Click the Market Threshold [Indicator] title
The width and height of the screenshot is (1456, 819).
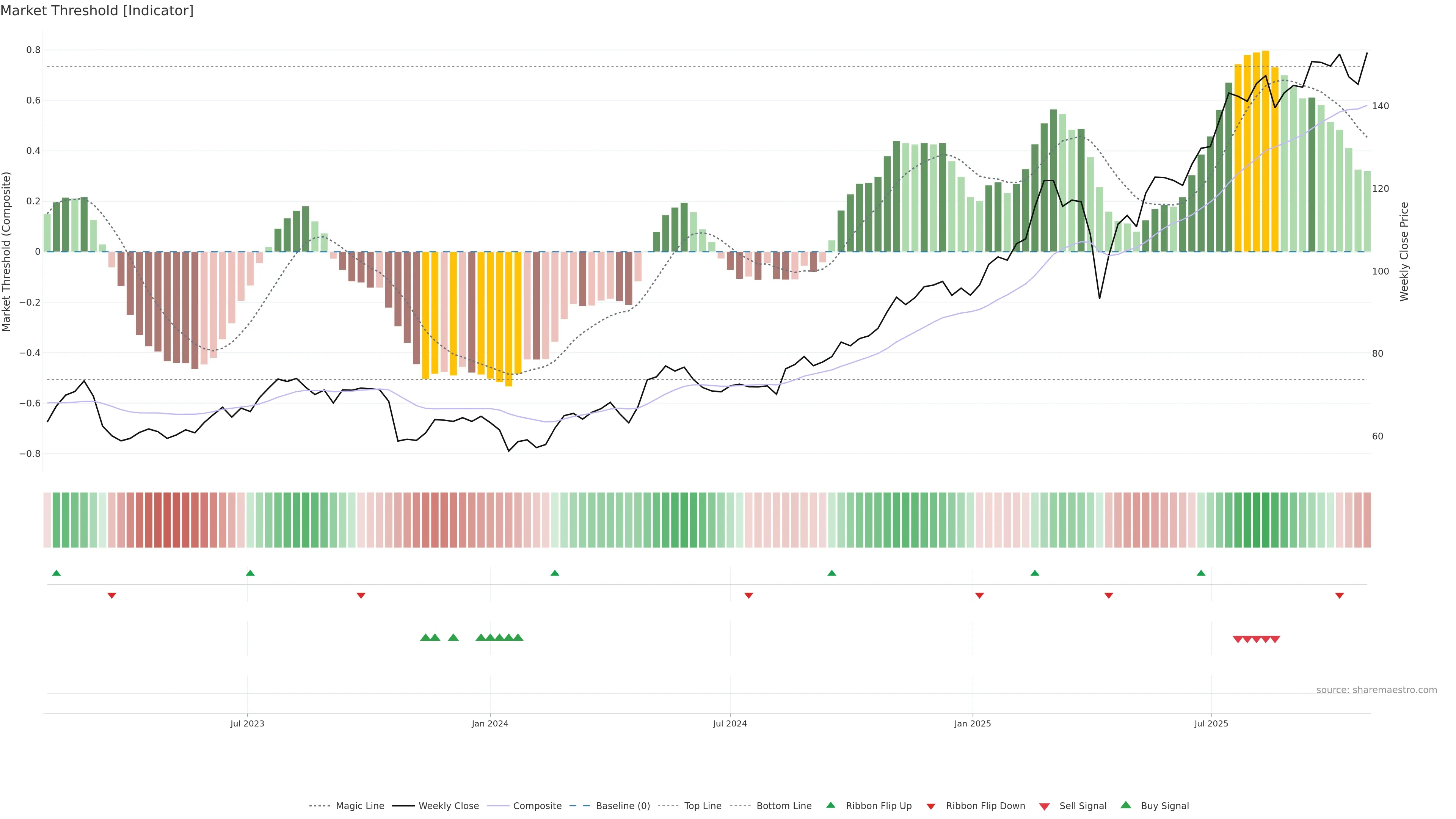(97, 11)
